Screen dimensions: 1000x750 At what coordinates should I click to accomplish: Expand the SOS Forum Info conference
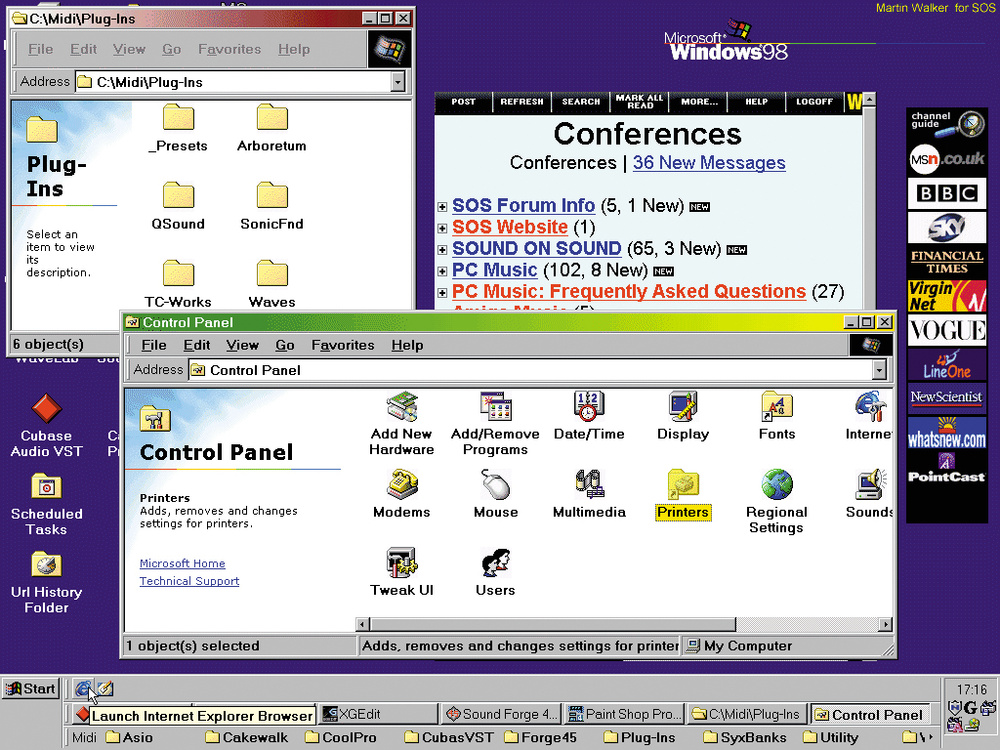coord(442,207)
